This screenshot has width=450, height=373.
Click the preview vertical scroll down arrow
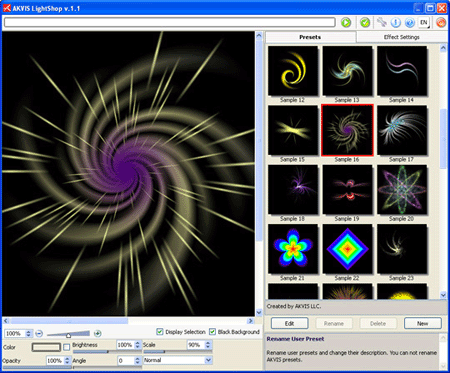point(259,312)
